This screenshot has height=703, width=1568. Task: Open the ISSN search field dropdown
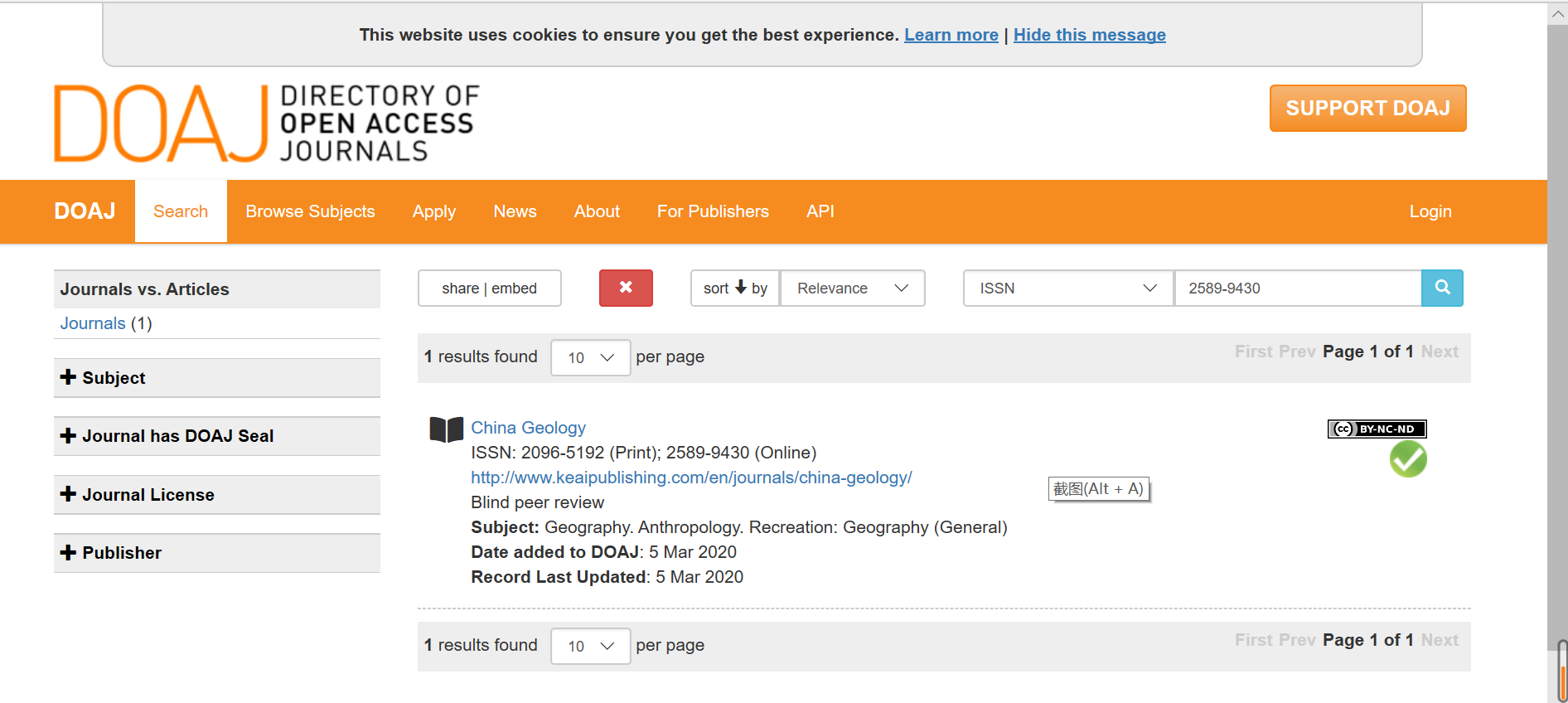click(1068, 288)
